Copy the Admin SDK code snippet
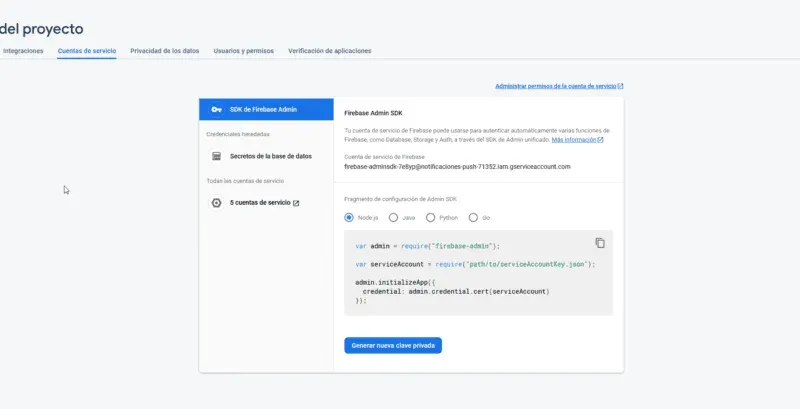The width and height of the screenshot is (800, 409). [600, 243]
